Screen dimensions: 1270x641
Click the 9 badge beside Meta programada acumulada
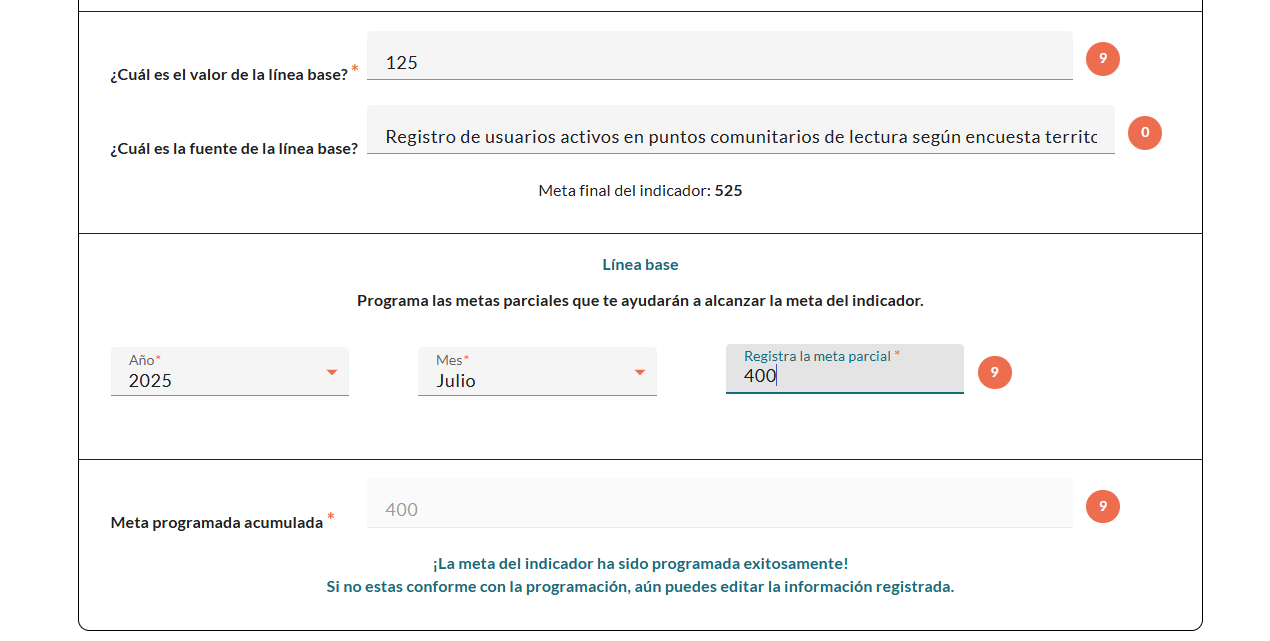1102,507
